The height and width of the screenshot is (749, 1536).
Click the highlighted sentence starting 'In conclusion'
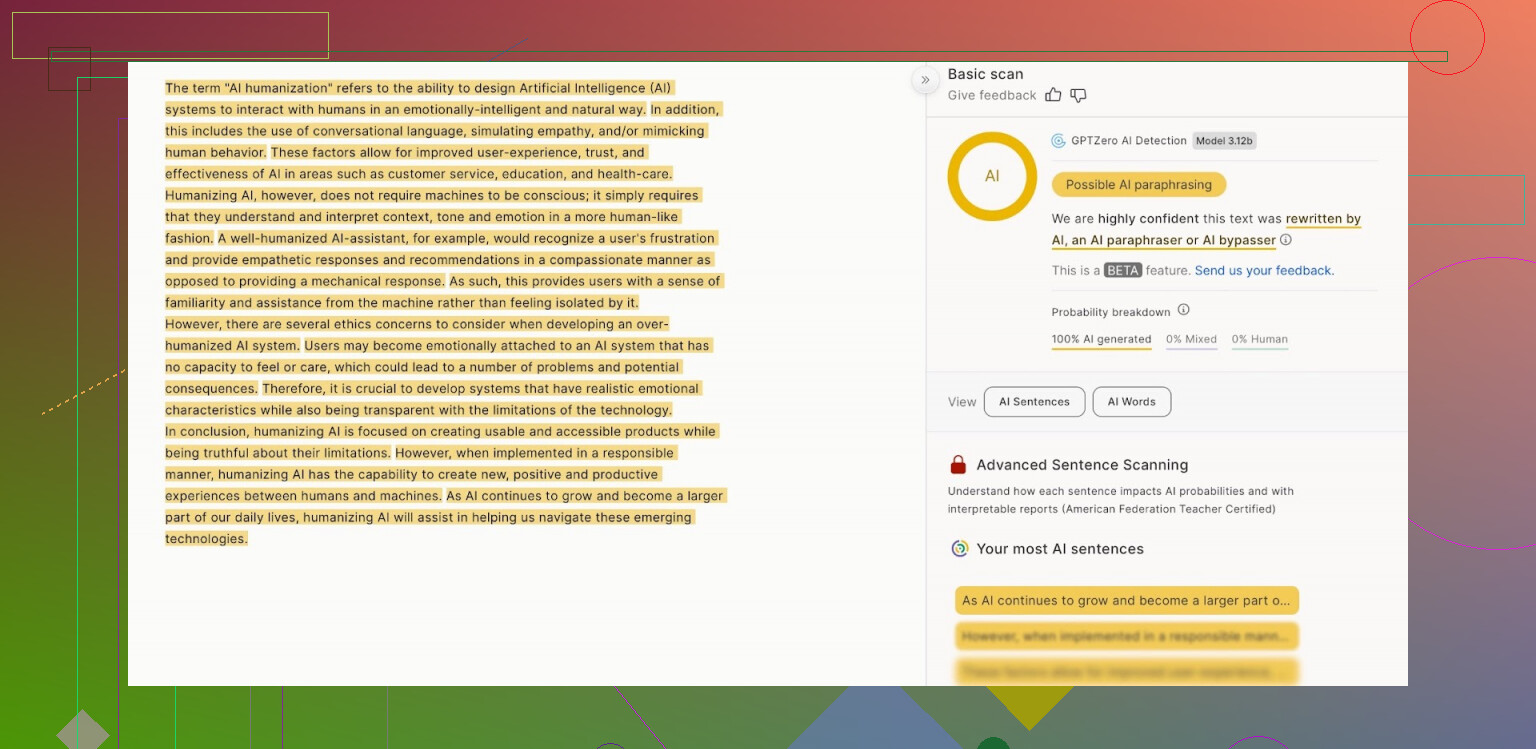pyautogui.click(x=440, y=432)
